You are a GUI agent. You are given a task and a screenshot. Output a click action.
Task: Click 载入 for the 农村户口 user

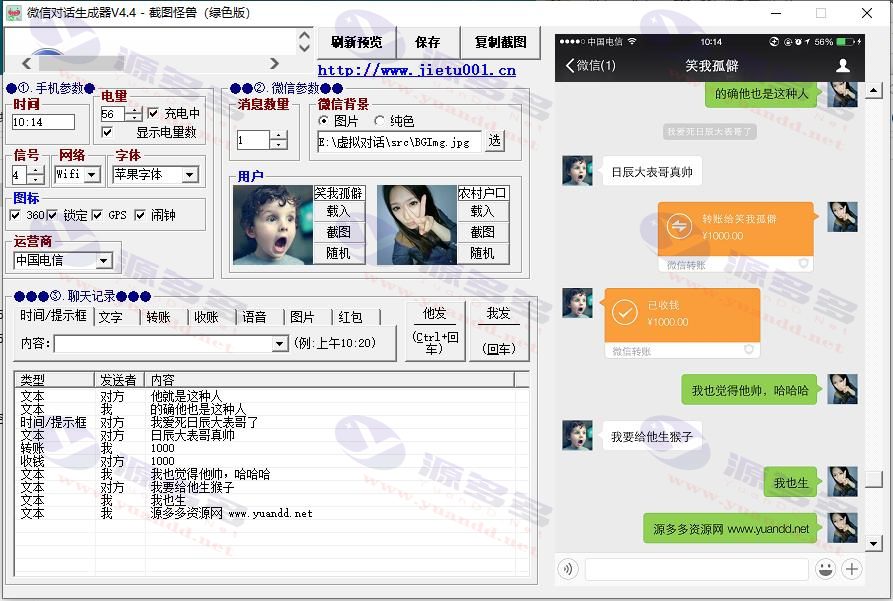click(482, 211)
